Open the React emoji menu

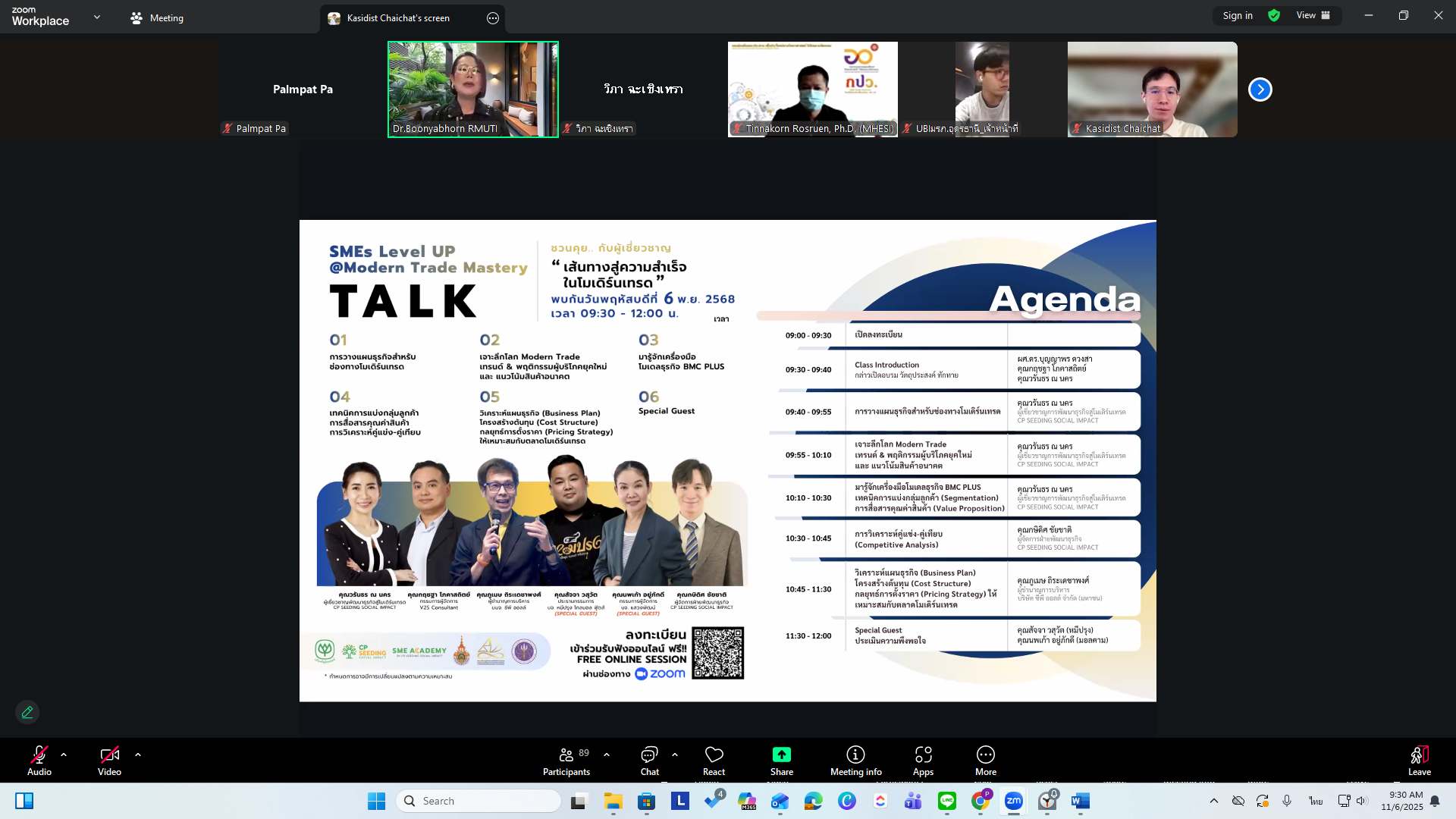coord(714,761)
